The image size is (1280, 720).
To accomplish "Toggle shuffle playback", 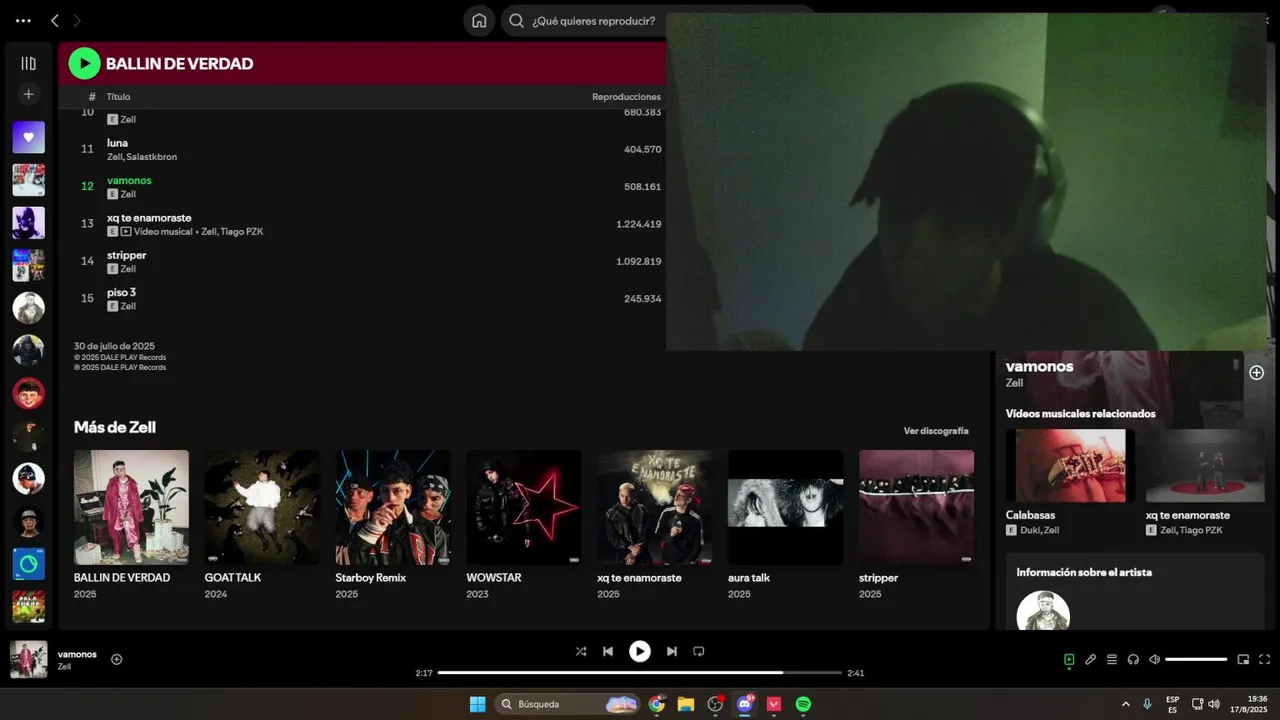I will (x=581, y=651).
